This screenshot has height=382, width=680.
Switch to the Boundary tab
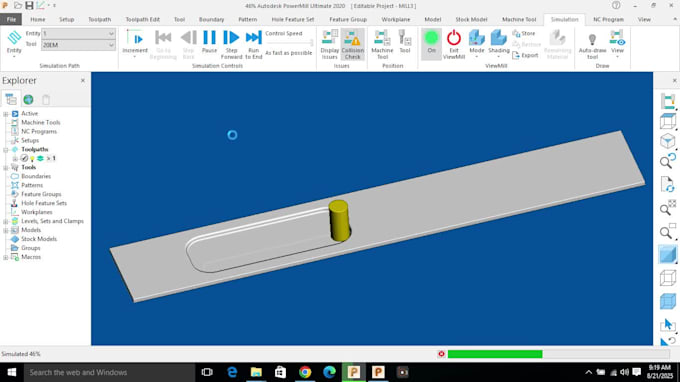pos(211,20)
